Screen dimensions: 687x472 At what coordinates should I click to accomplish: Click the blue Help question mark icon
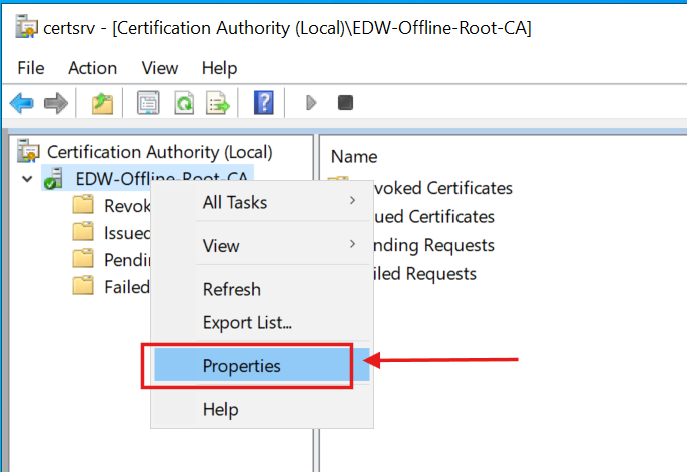(x=264, y=103)
